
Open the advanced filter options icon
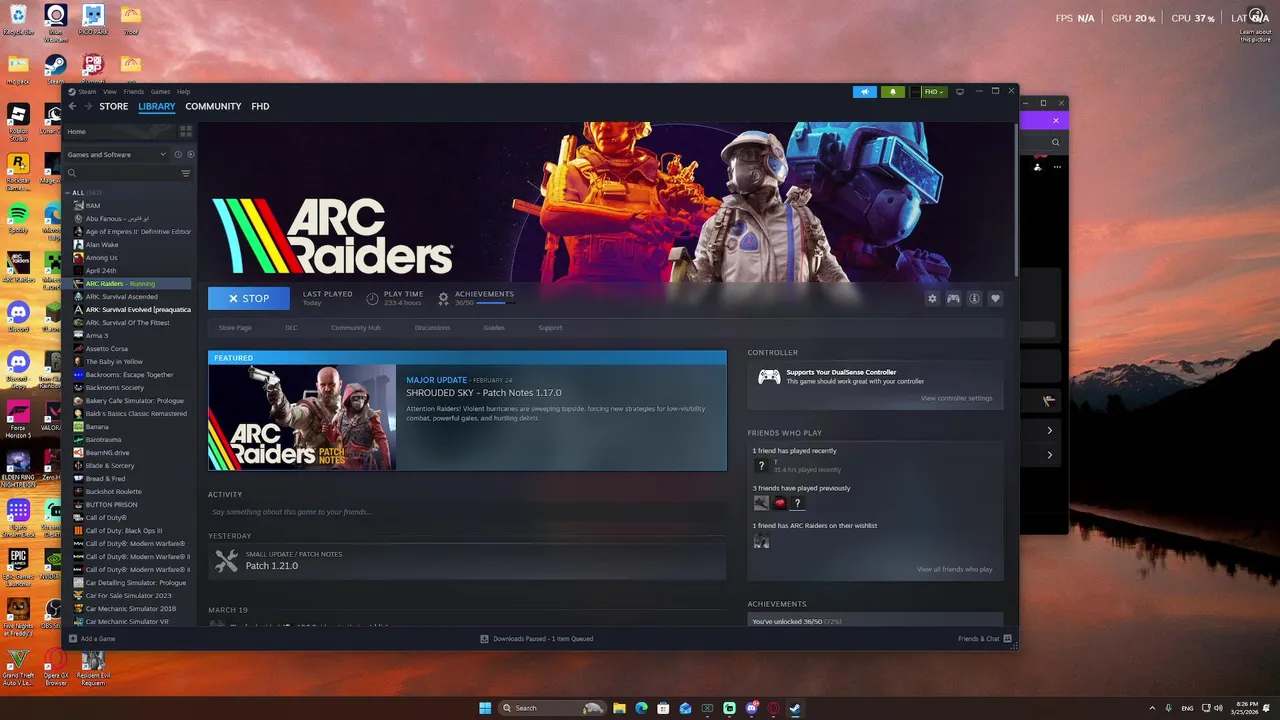[186, 173]
